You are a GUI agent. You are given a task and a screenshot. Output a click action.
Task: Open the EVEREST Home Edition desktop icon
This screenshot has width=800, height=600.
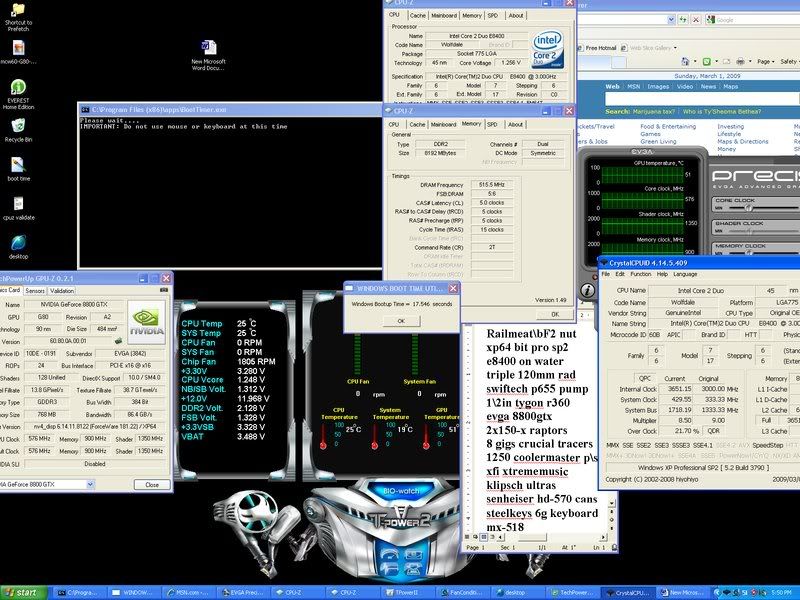[18, 94]
